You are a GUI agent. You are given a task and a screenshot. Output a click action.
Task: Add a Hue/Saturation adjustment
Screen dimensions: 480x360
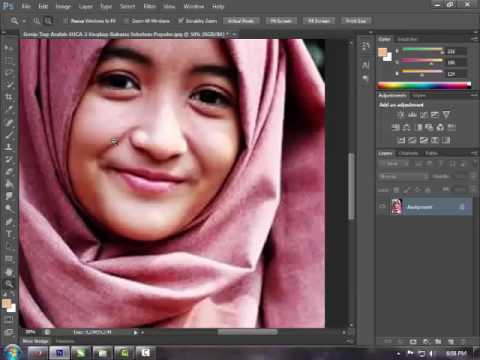tap(395, 127)
